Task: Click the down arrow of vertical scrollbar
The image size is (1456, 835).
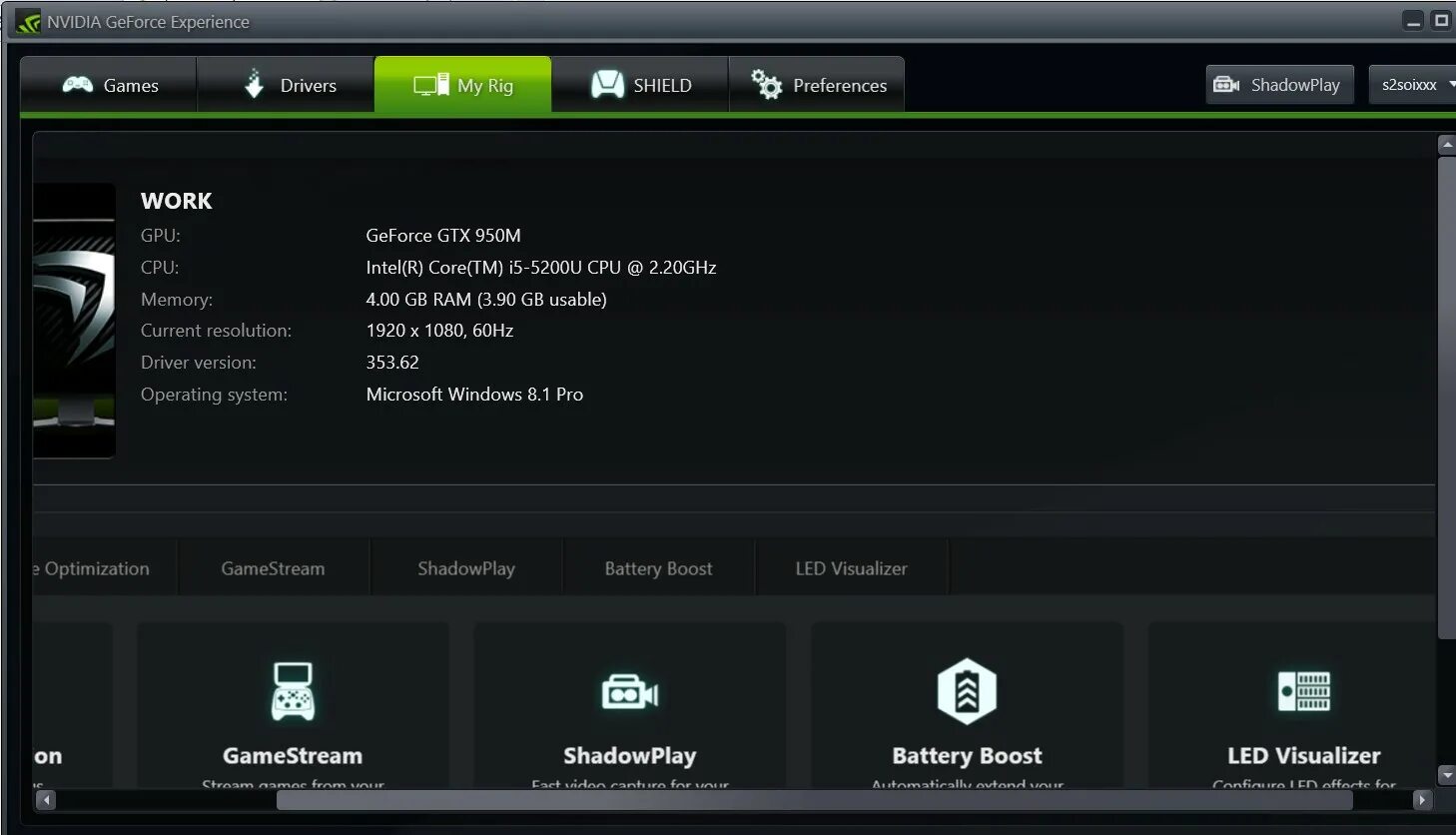Action: pyautogui.click(x=1446, y=775)
